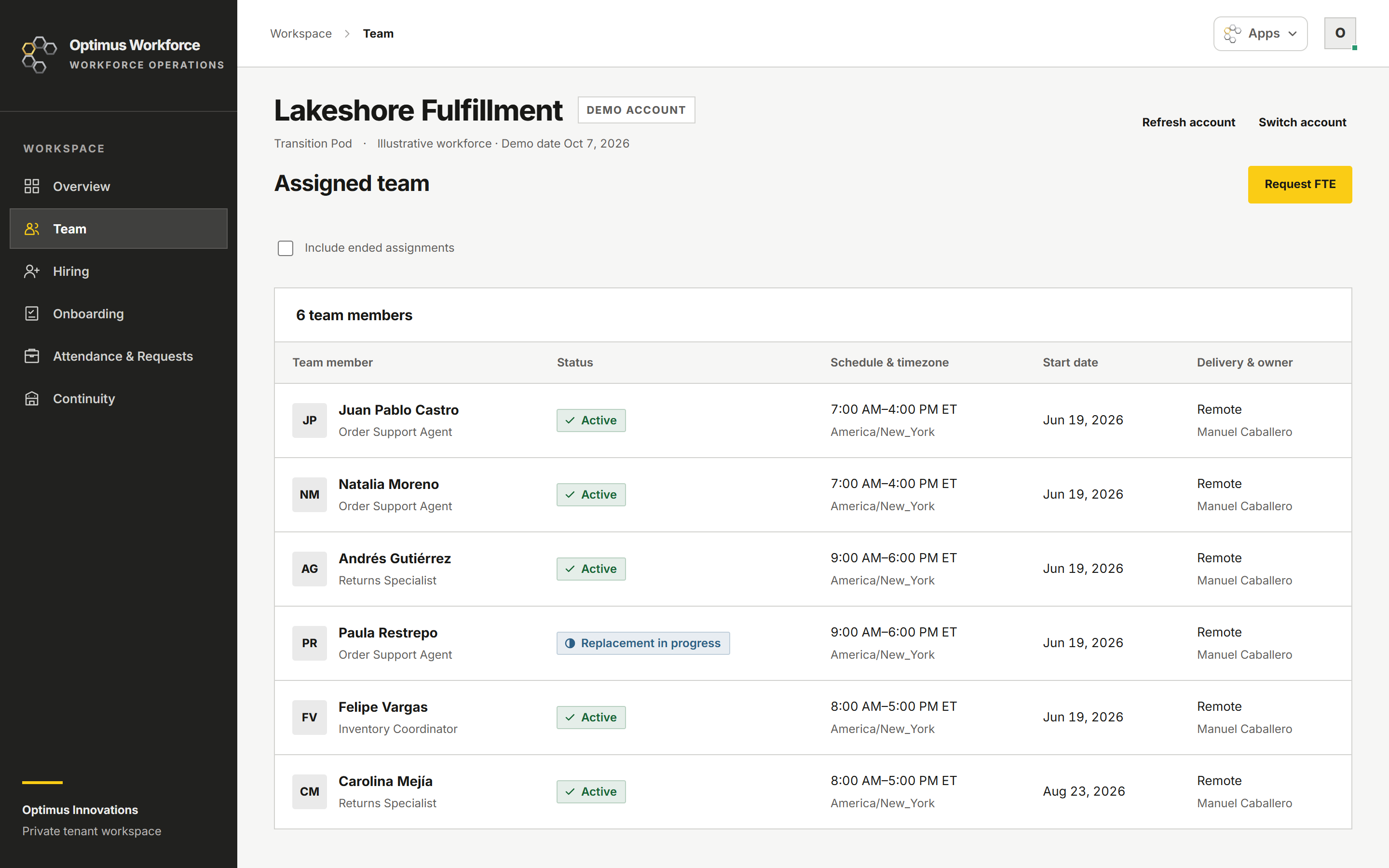1389x868 pixels.
Task: Click the Status column header
Action: (x=574, y=362)
